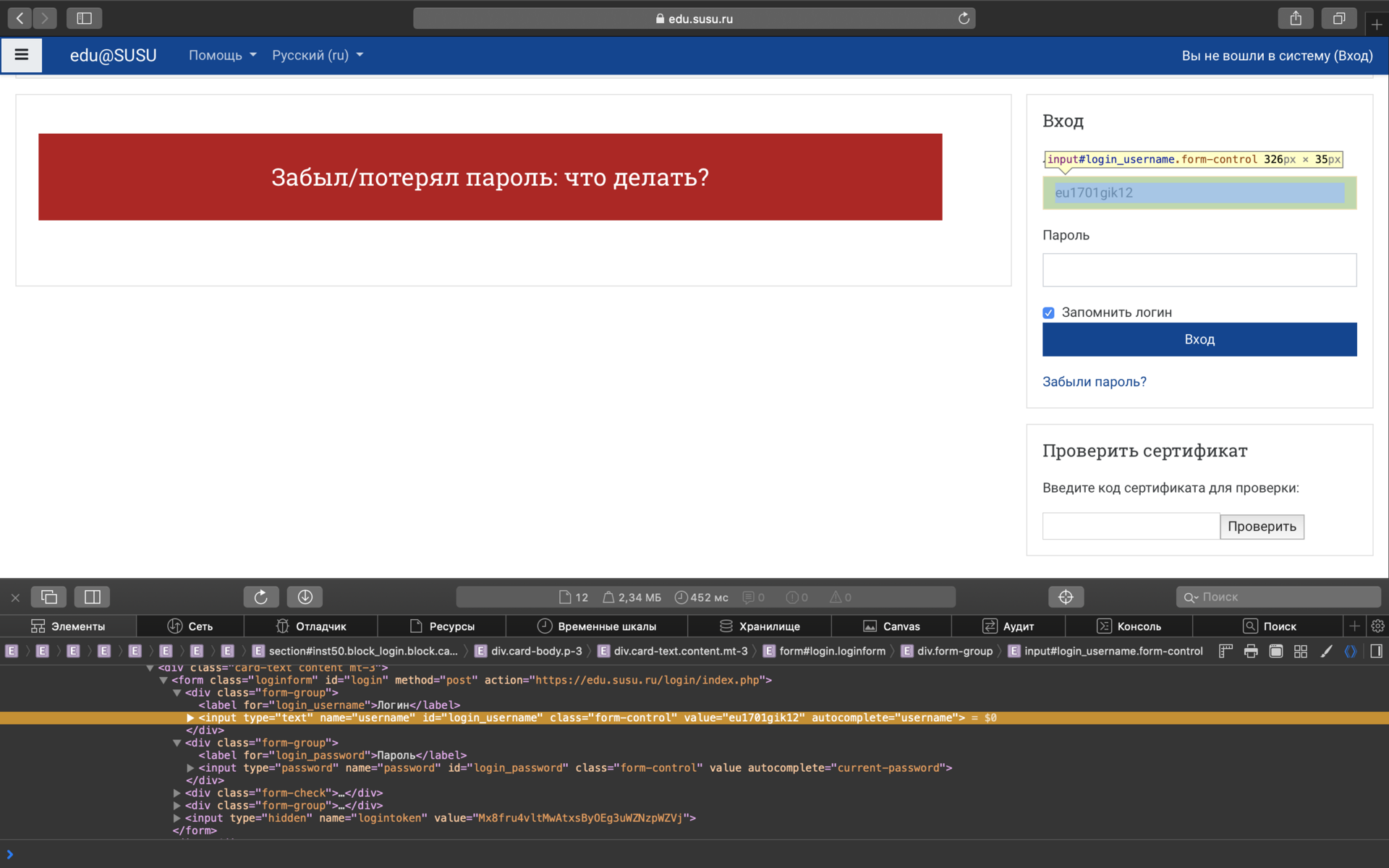Toggle the Safari sidebar
Screen dimensions: 1389x868
click(84, 18)
